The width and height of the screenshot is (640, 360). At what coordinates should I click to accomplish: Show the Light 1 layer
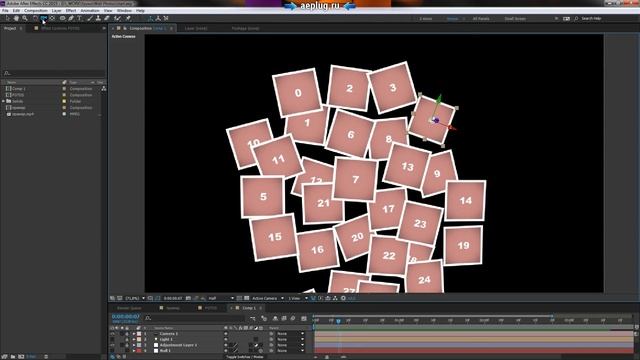point(112,340)
